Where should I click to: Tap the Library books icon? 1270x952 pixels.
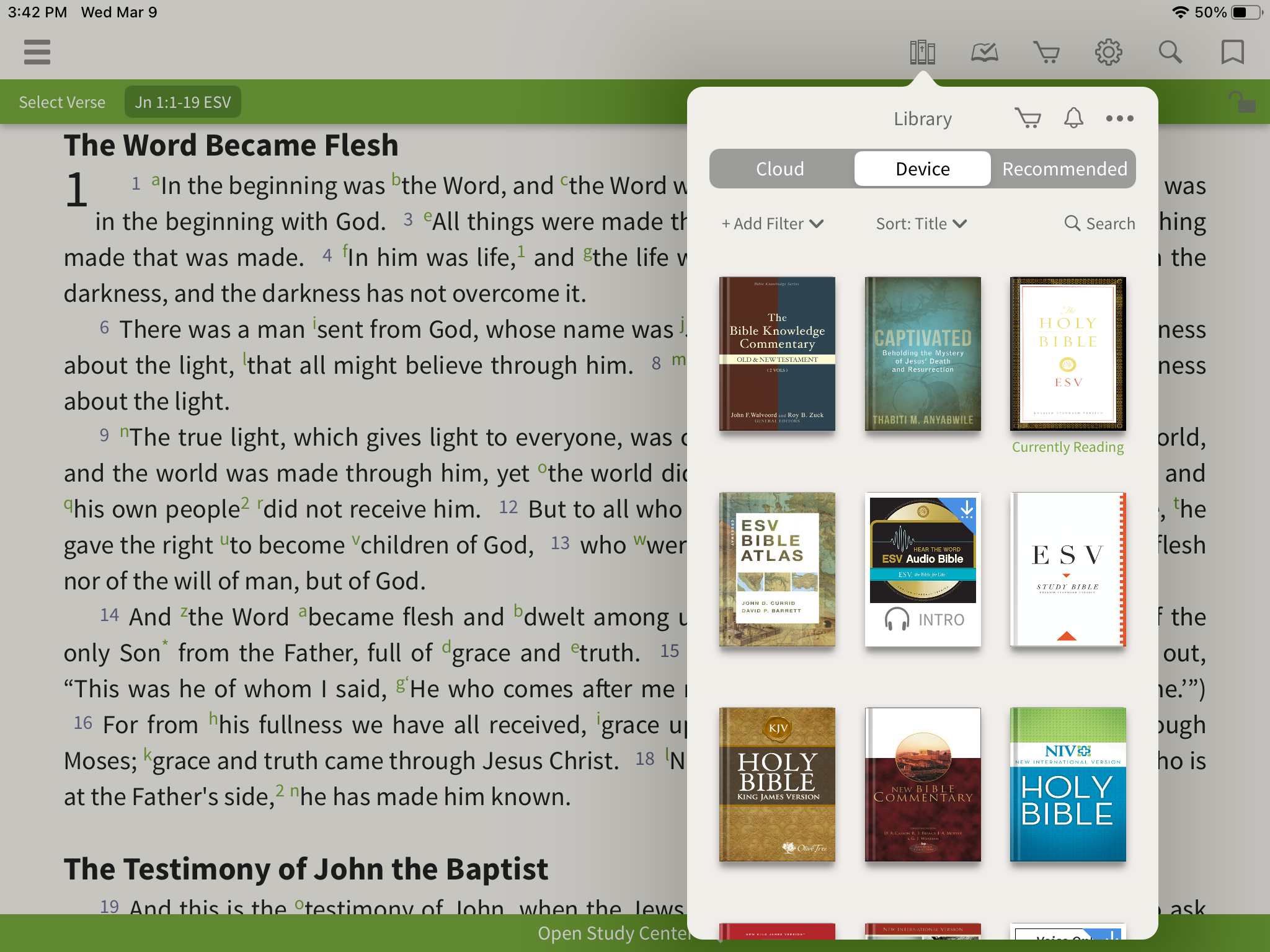(922, 52)
